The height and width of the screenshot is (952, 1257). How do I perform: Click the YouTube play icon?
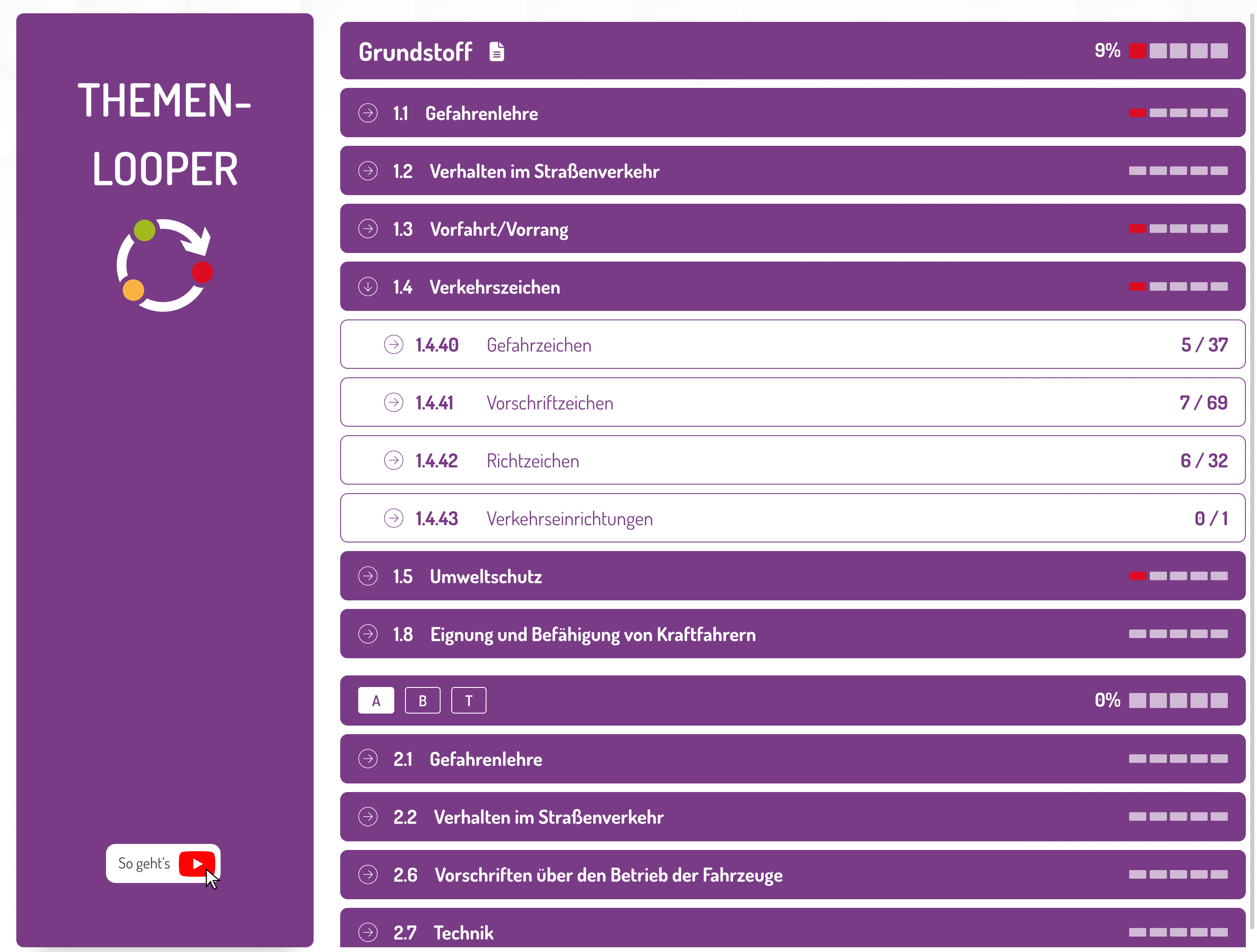196,863
